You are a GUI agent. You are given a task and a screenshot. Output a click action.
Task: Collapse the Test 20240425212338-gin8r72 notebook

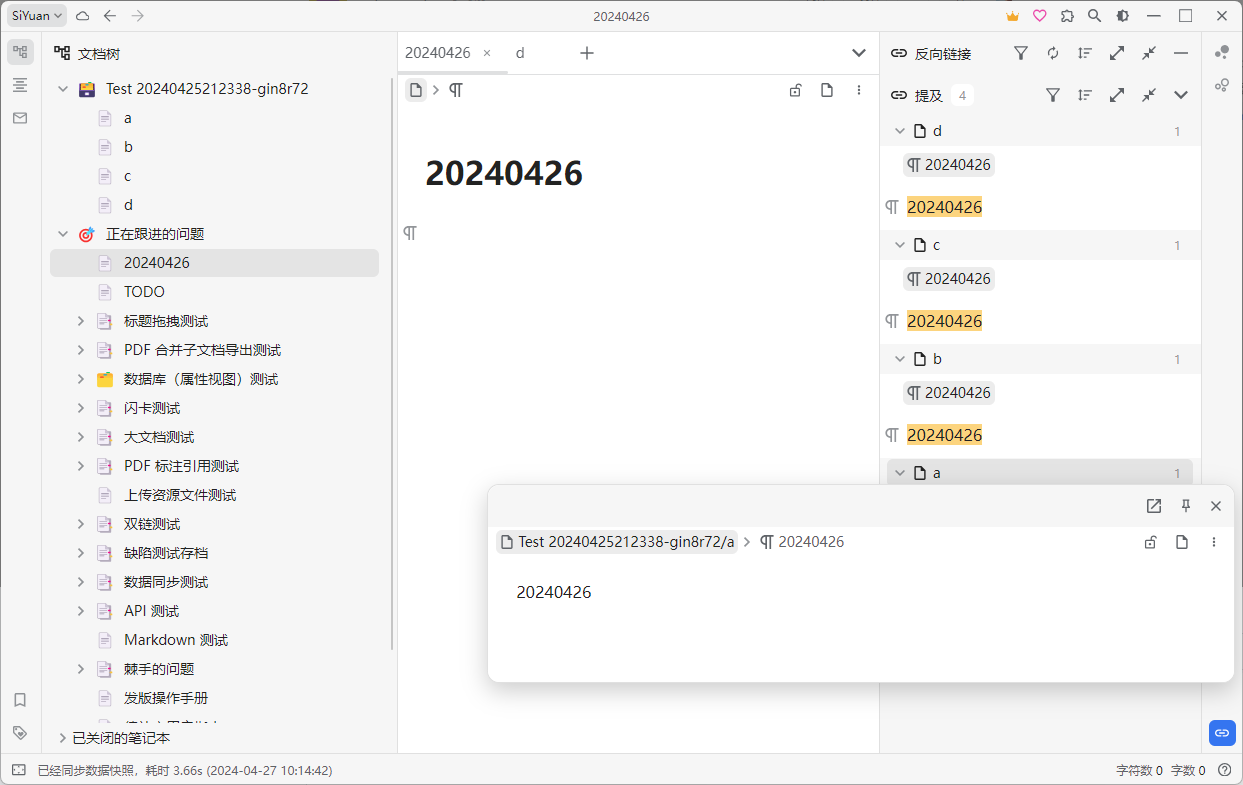(x=63, y=89)
